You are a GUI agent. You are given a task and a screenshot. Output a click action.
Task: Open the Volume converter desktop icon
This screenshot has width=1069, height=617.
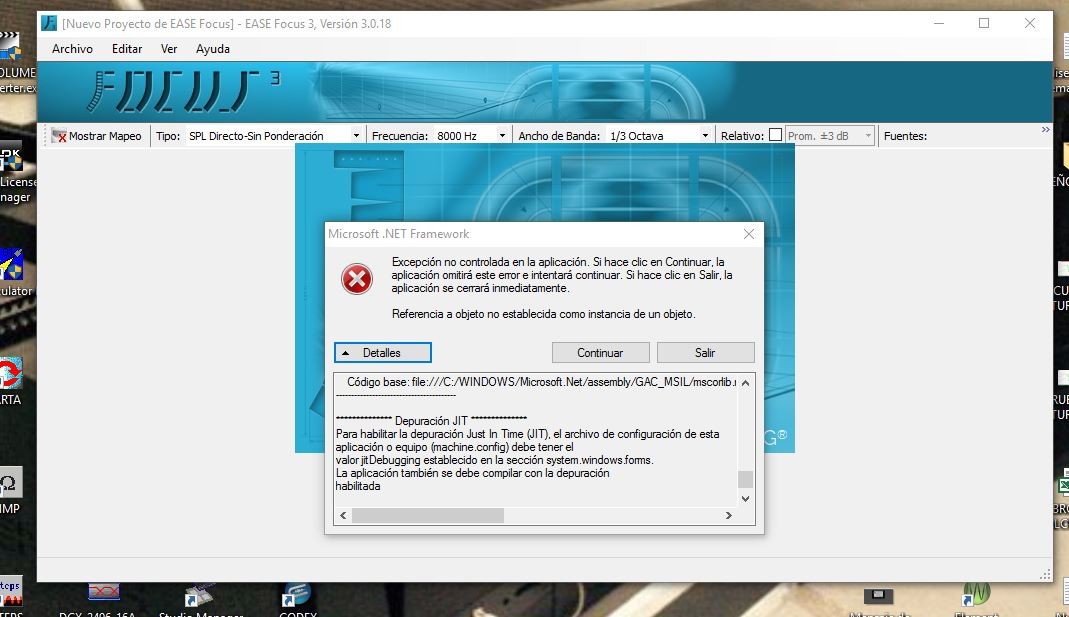click(x=15, y=63)
